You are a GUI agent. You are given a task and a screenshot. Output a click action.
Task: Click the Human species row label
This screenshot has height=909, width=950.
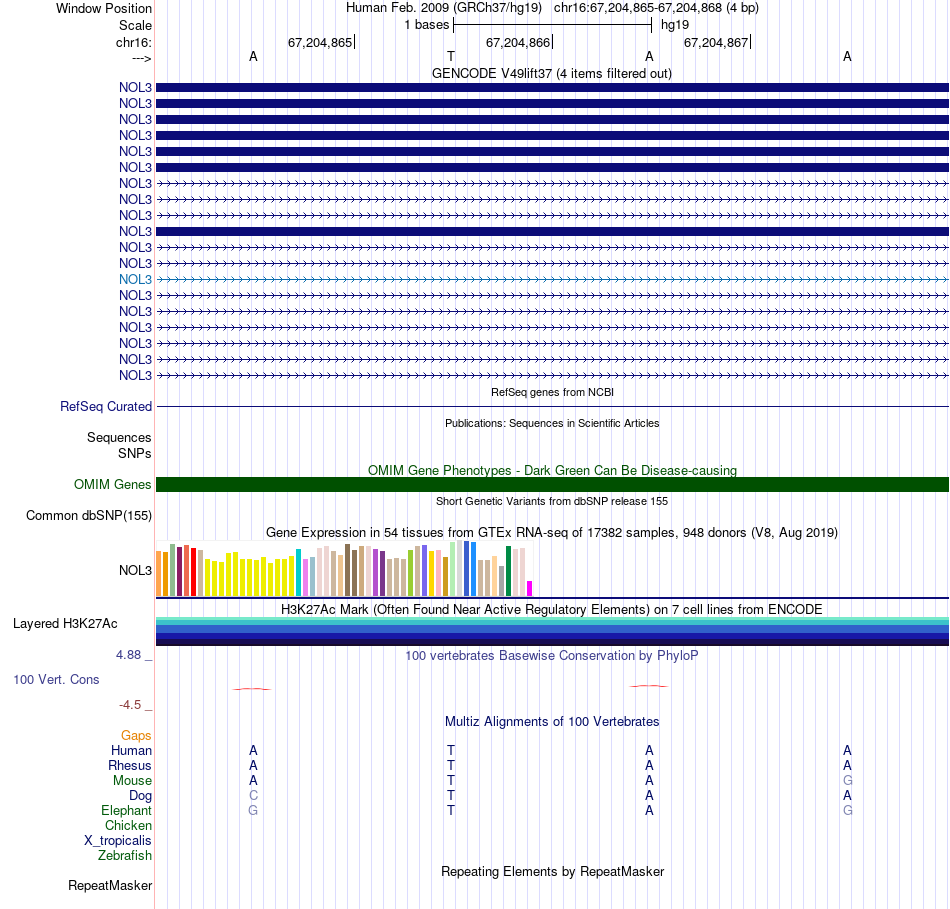131,751
